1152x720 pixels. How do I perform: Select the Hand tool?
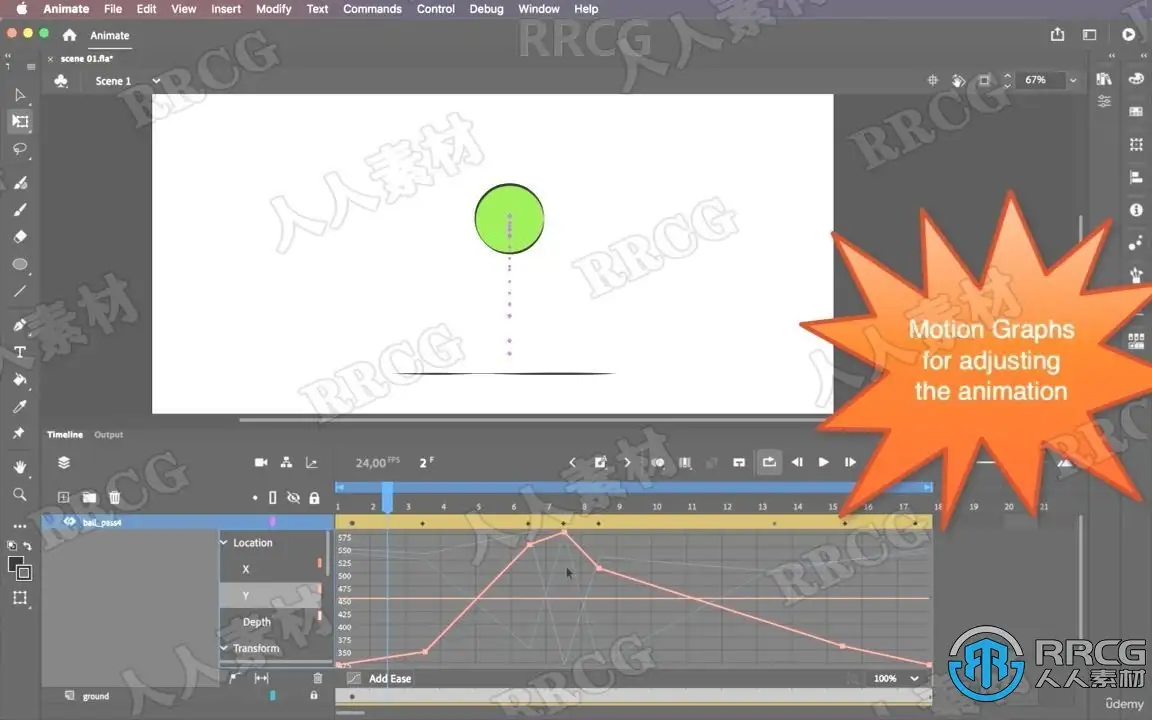coord(20,467)
